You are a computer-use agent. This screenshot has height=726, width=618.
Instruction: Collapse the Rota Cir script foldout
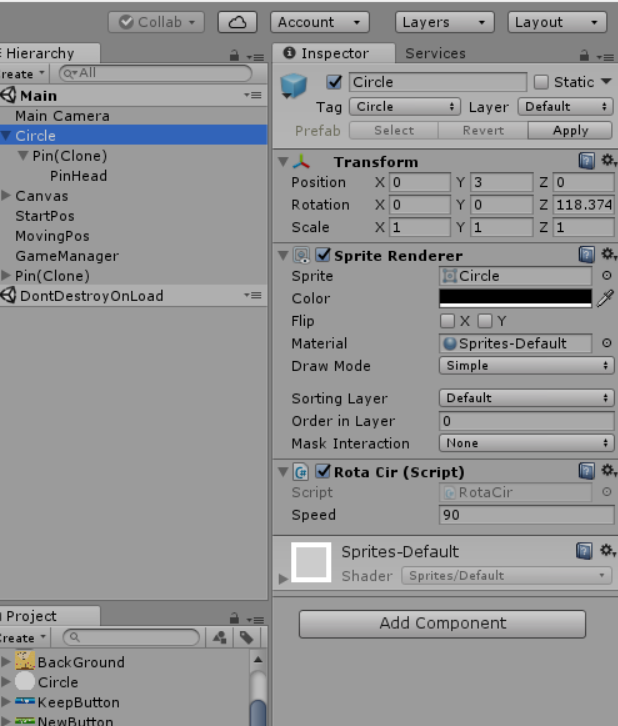coord(283,472)
